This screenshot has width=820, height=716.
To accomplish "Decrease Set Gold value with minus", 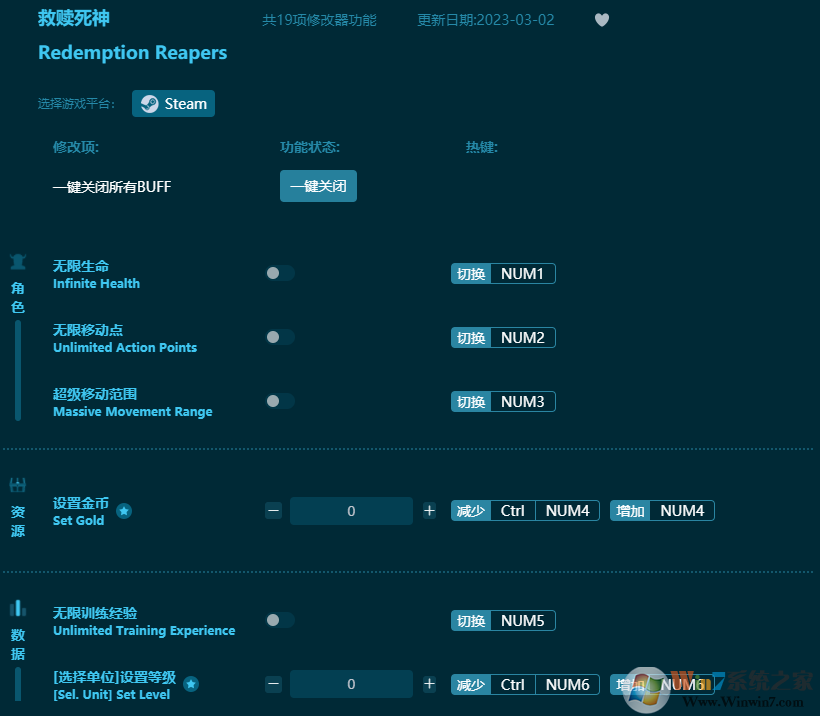I will tap(274, 510).
